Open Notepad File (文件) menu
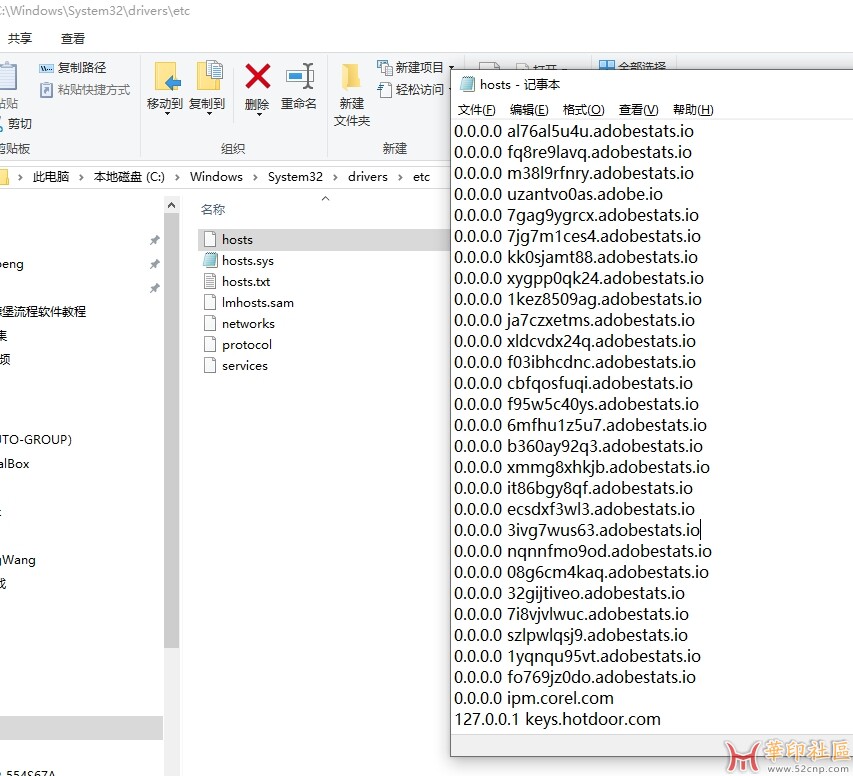This screenshot has height=776, width=853. 477,110
